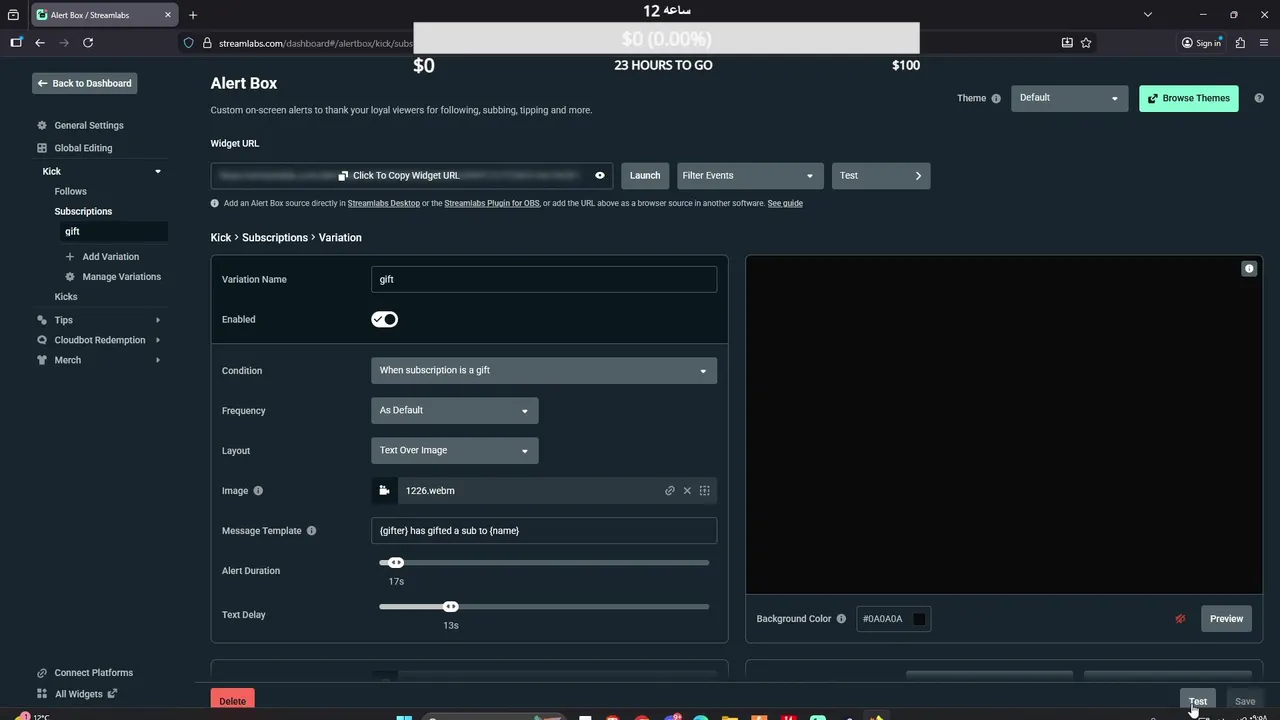The width and height of the screenshot is (1280, 720).
Task: Click the Preview button
Action: (x=1226, y=618)
